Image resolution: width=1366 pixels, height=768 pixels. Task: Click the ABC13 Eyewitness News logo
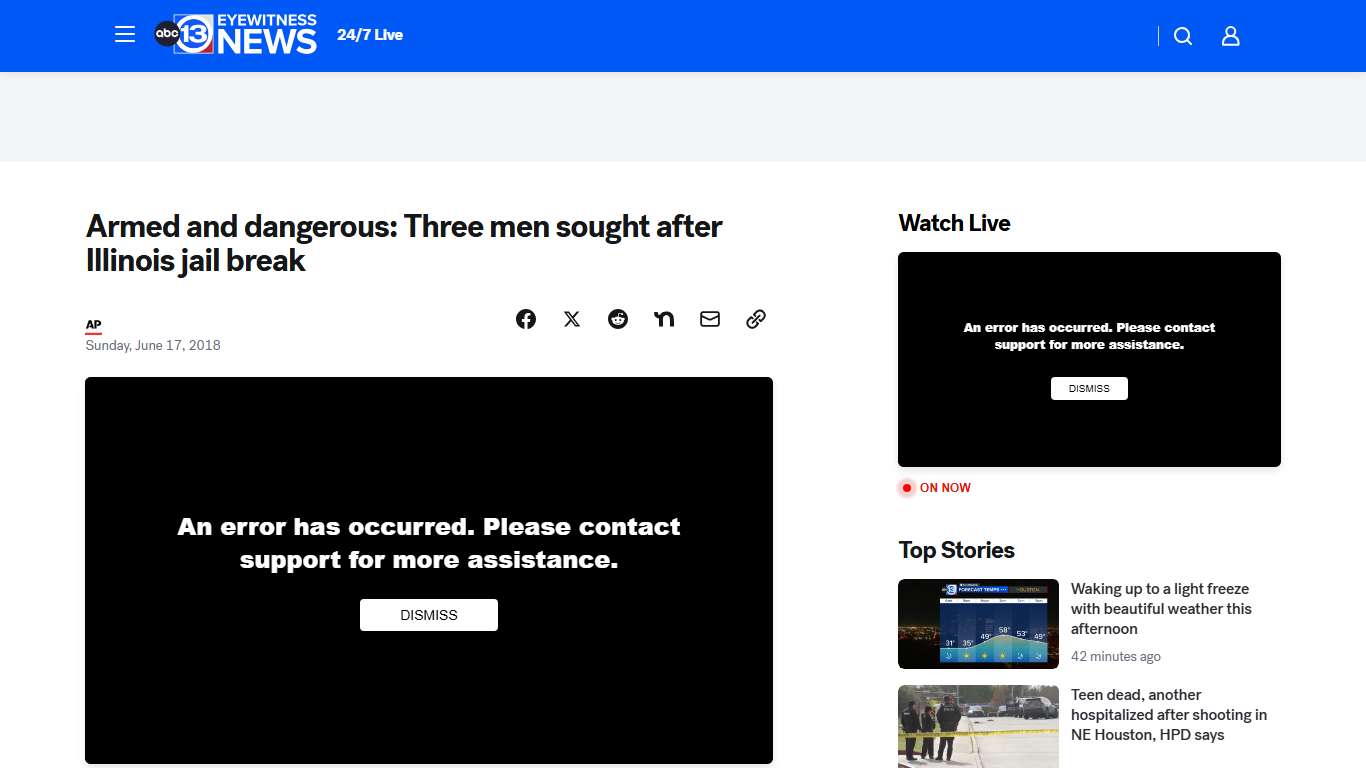coord(236,35)
